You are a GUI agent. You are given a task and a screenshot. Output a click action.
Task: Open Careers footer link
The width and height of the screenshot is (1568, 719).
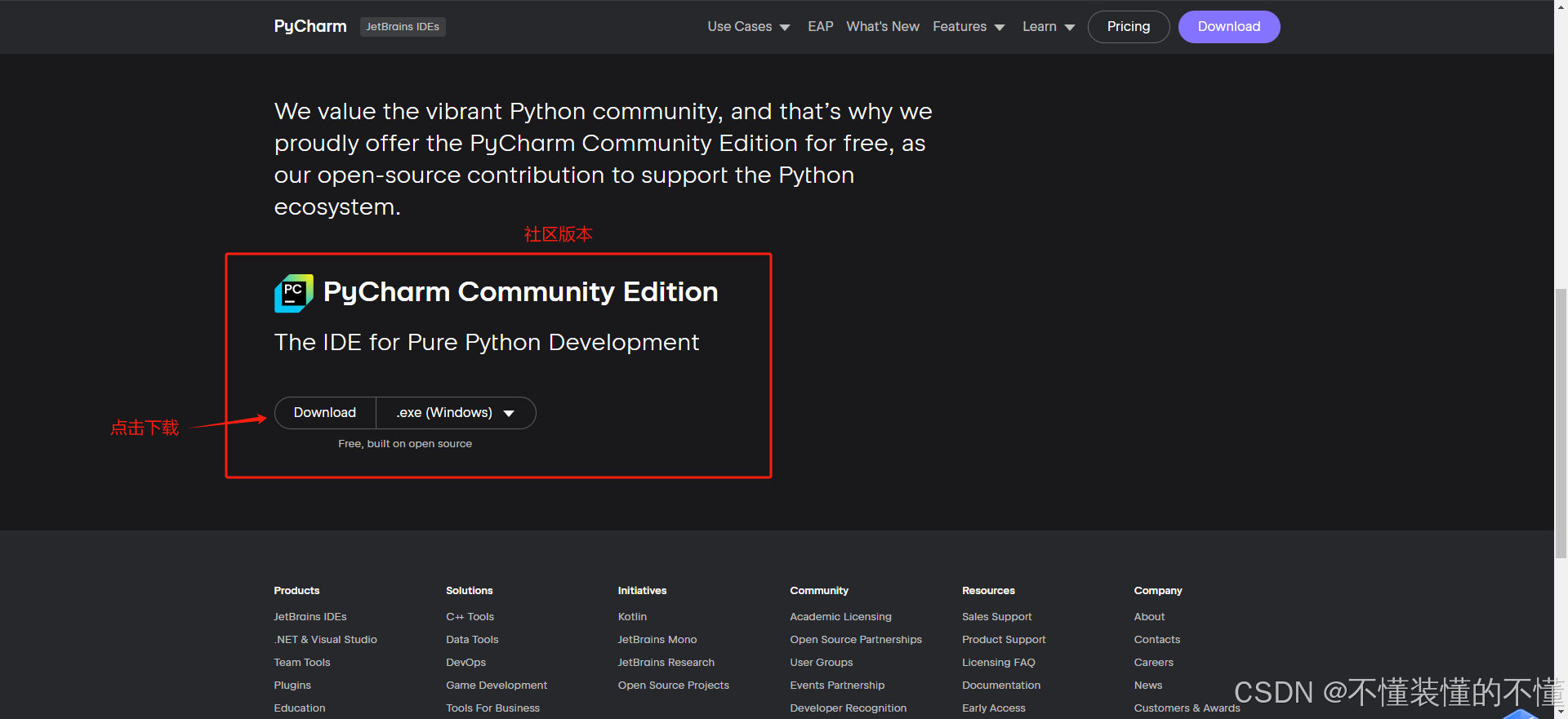point(1154,663)
